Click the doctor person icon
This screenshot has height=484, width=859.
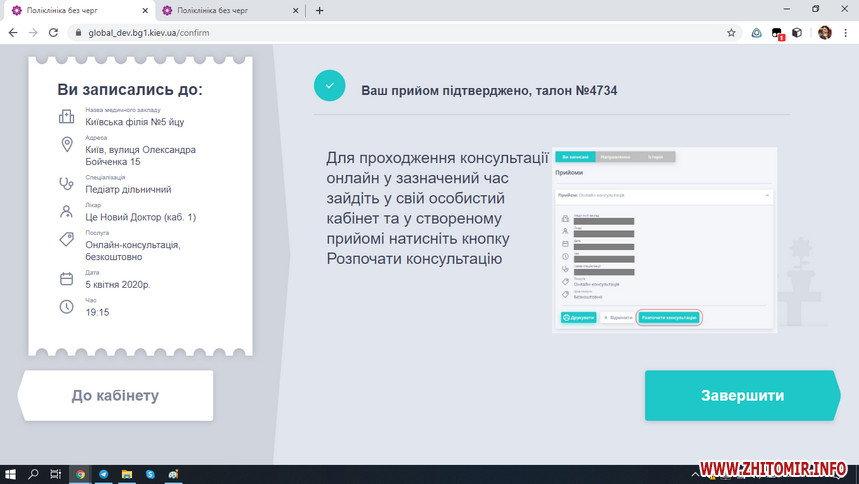tap(67, 212)
